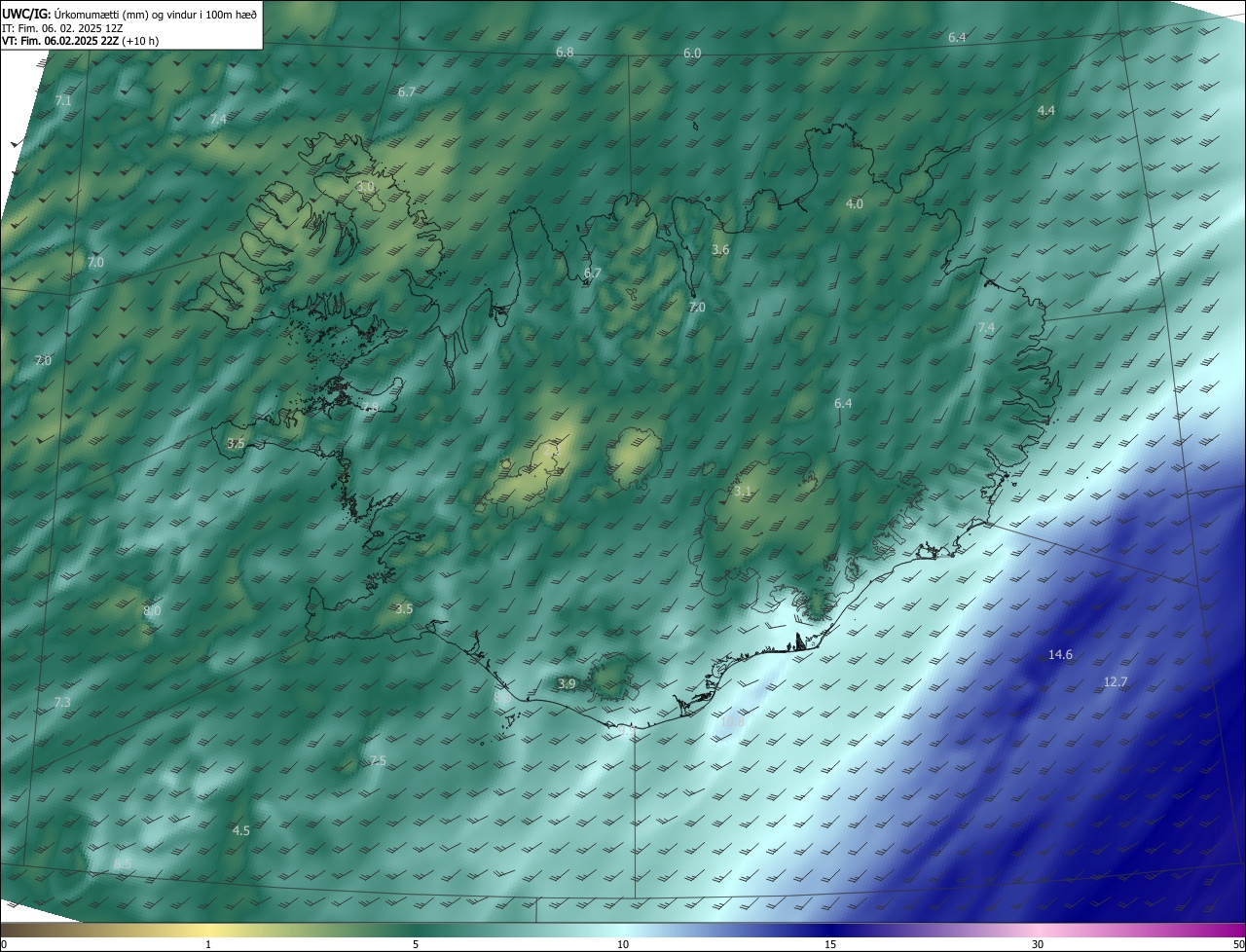The image size is (1246, 952).
Task: Select the 3.6 value label
Action: (720, 250)
